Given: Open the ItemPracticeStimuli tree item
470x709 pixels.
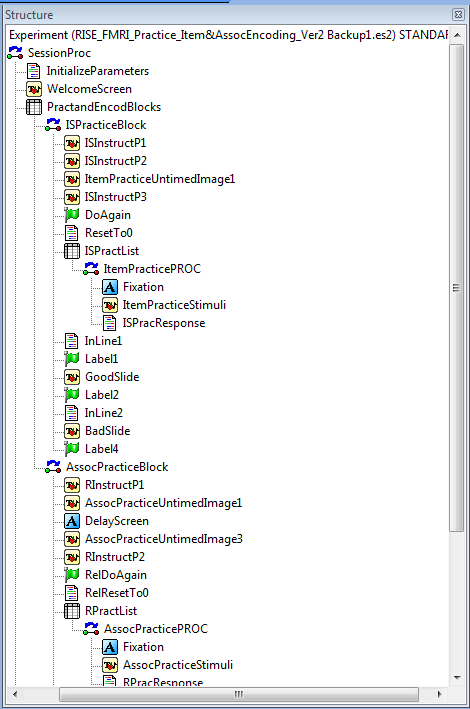Looking at the screenshot, I should pyautogui.click(x=174, y=305).
